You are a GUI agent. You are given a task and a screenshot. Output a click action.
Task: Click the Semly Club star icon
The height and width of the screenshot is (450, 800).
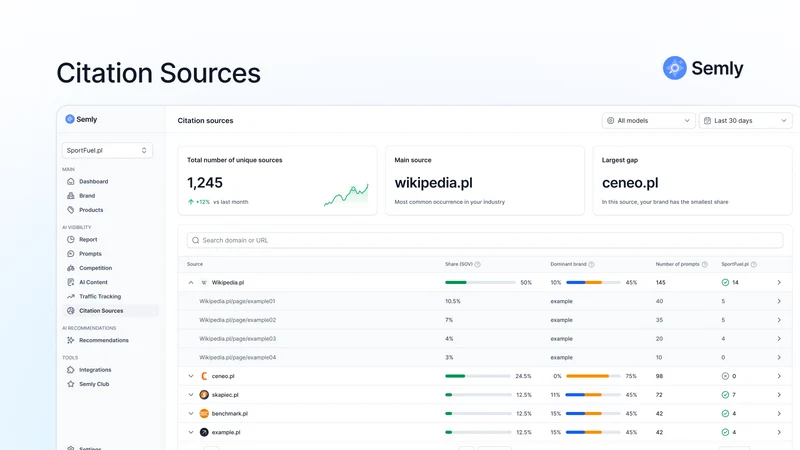pos(70,384)
